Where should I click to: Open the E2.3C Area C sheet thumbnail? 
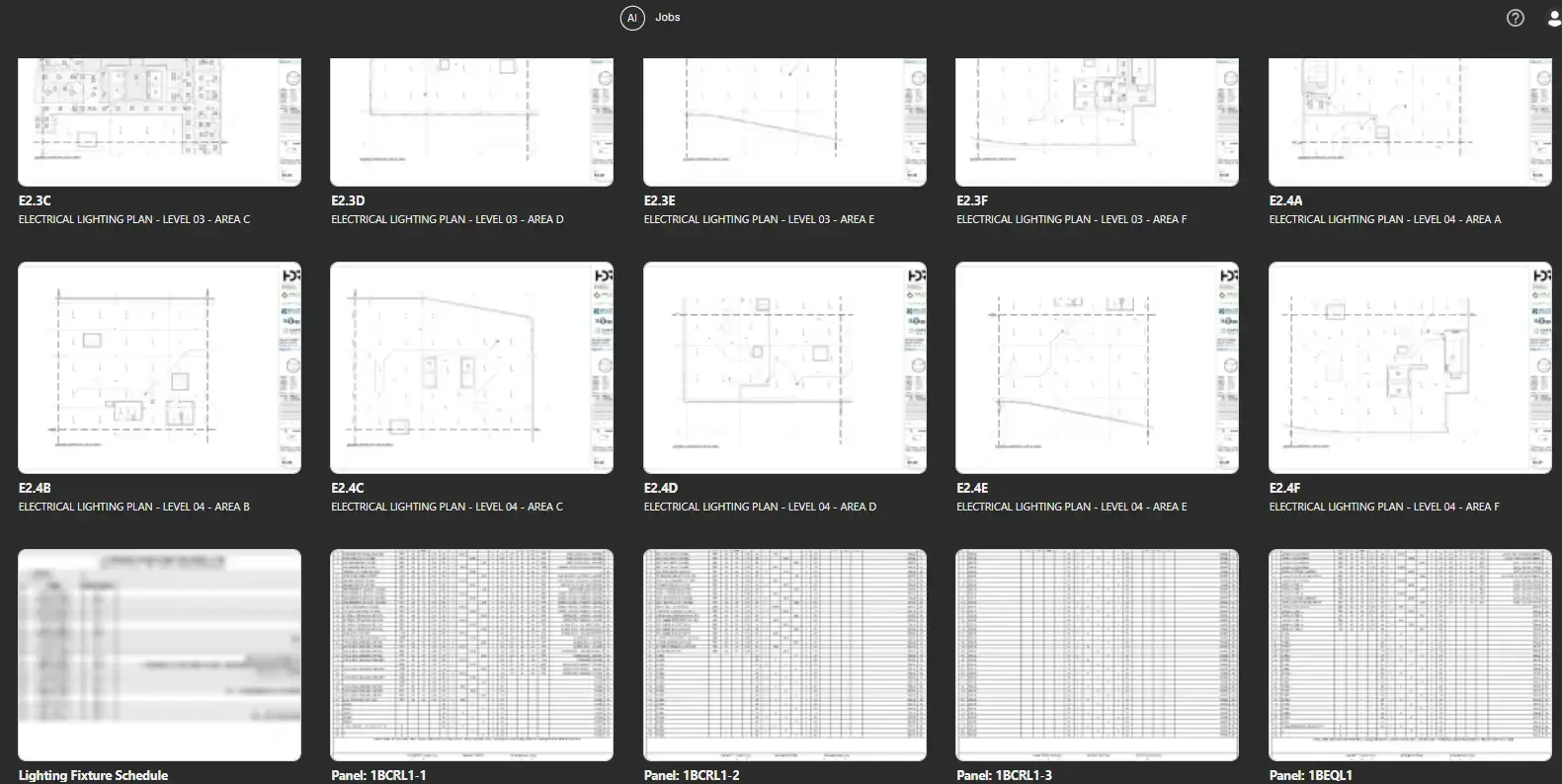pyautogui.click(x=159, y=121)
